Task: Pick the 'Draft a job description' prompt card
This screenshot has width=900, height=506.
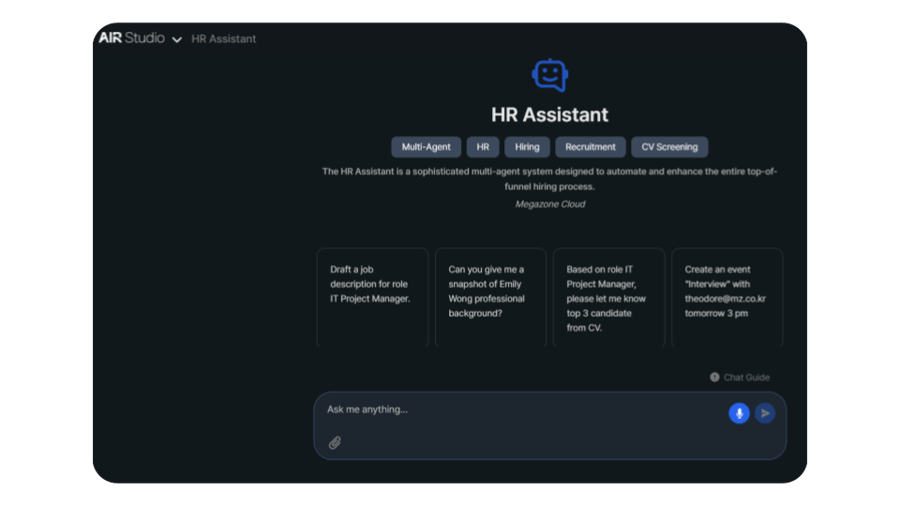Action: 372,297
